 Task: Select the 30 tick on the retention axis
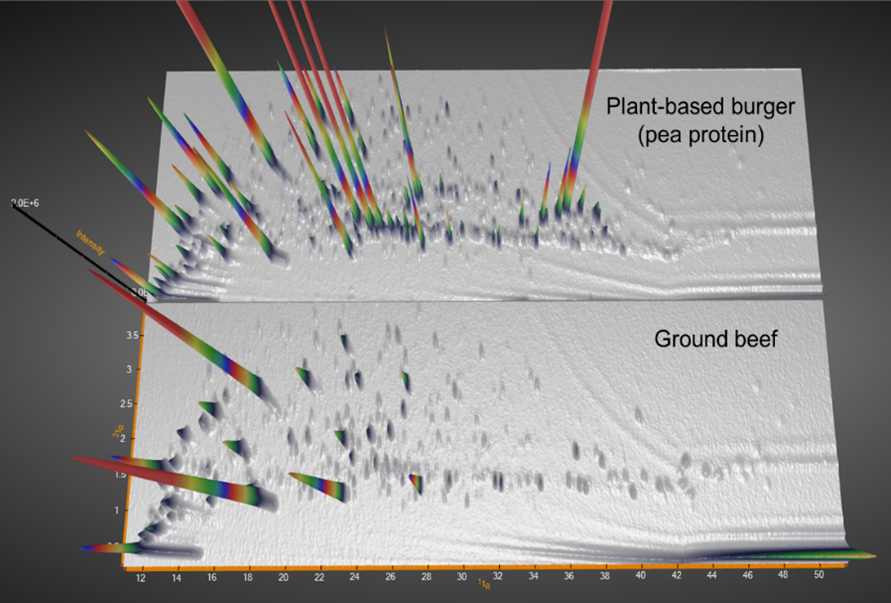tap(462, 579)
